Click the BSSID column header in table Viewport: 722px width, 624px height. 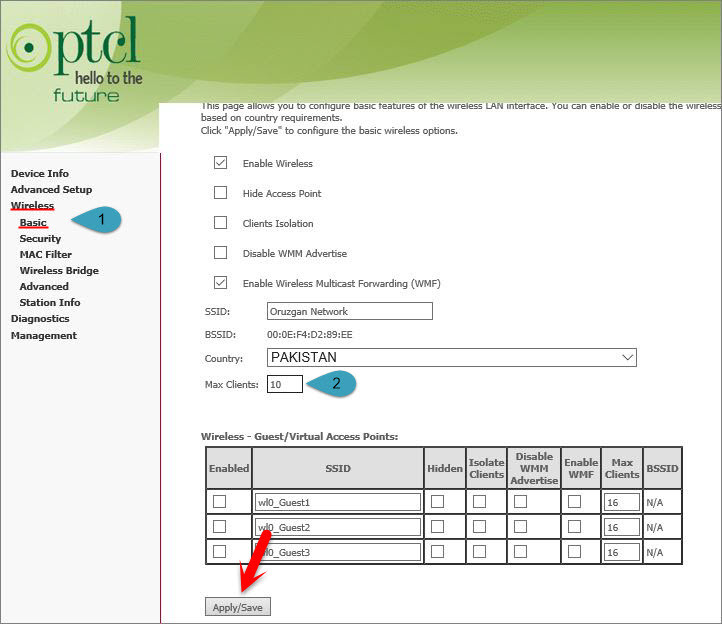662,468
